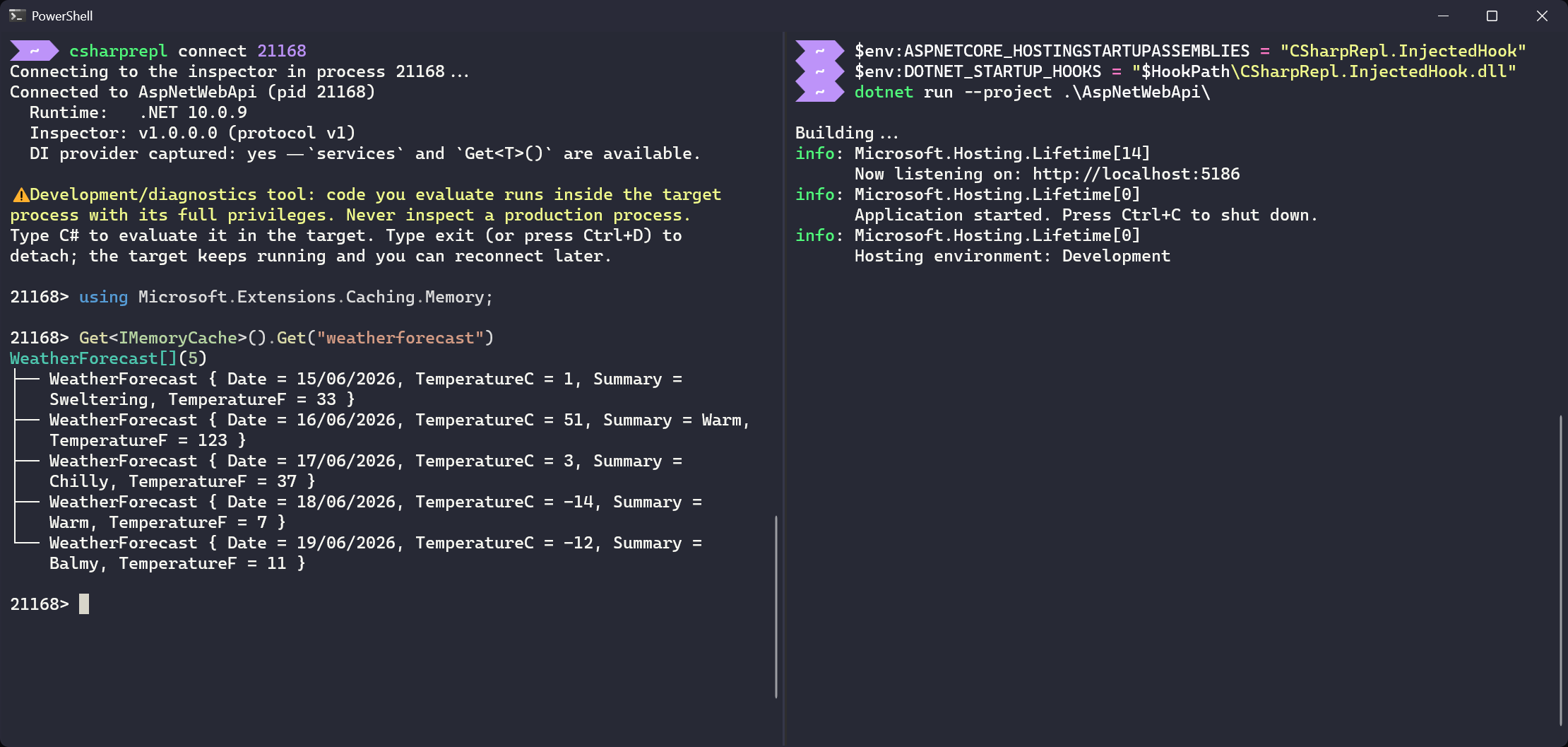This screenshot has height=747, width=1568.
Task: Click the forecast row dated 19/06/2026
Action: 376,553
